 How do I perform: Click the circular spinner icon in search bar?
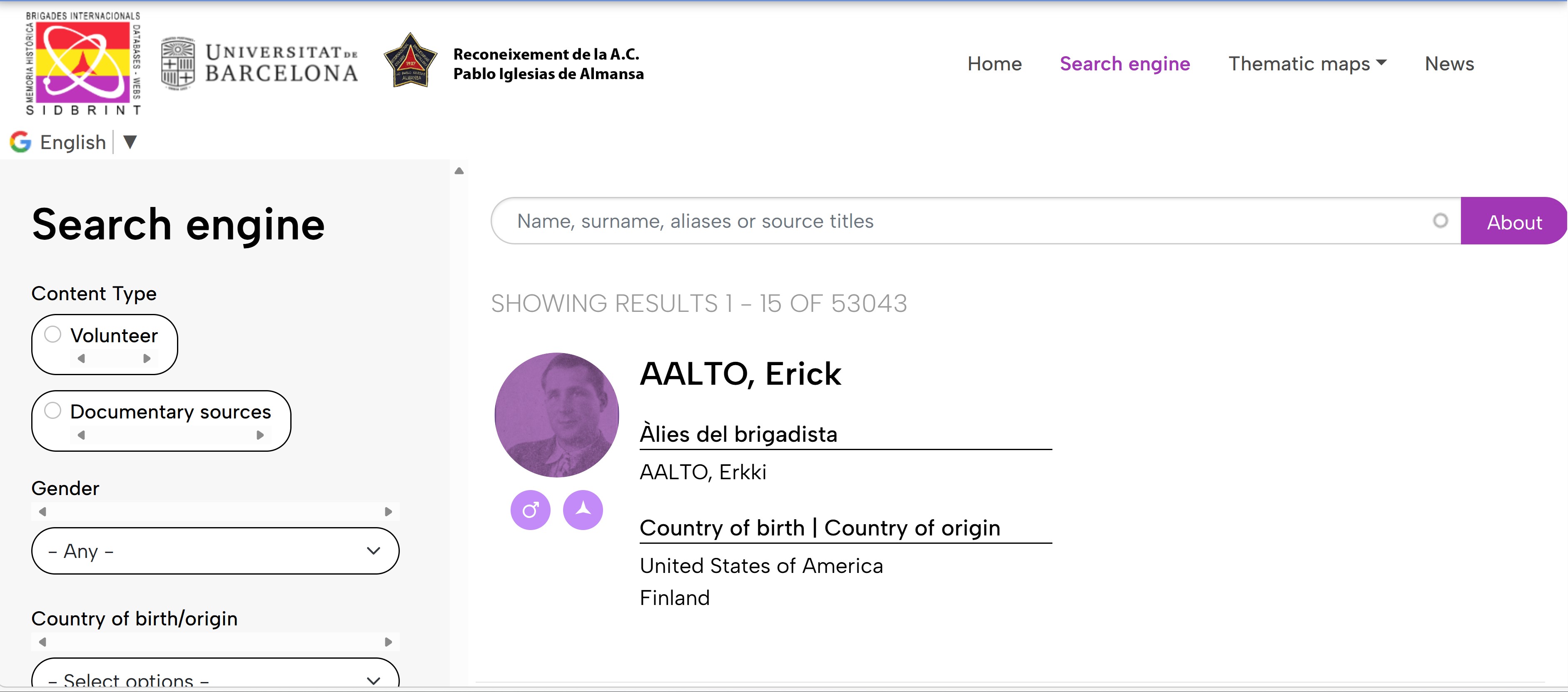(x=1440, y=221)
